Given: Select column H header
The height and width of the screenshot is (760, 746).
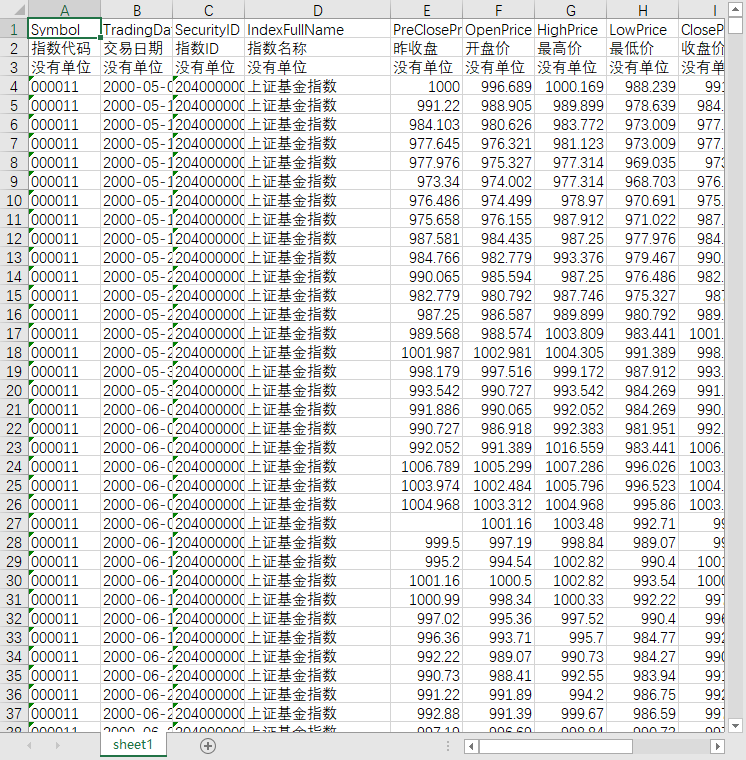Looking at the screenshot, I should pos(643,10).
